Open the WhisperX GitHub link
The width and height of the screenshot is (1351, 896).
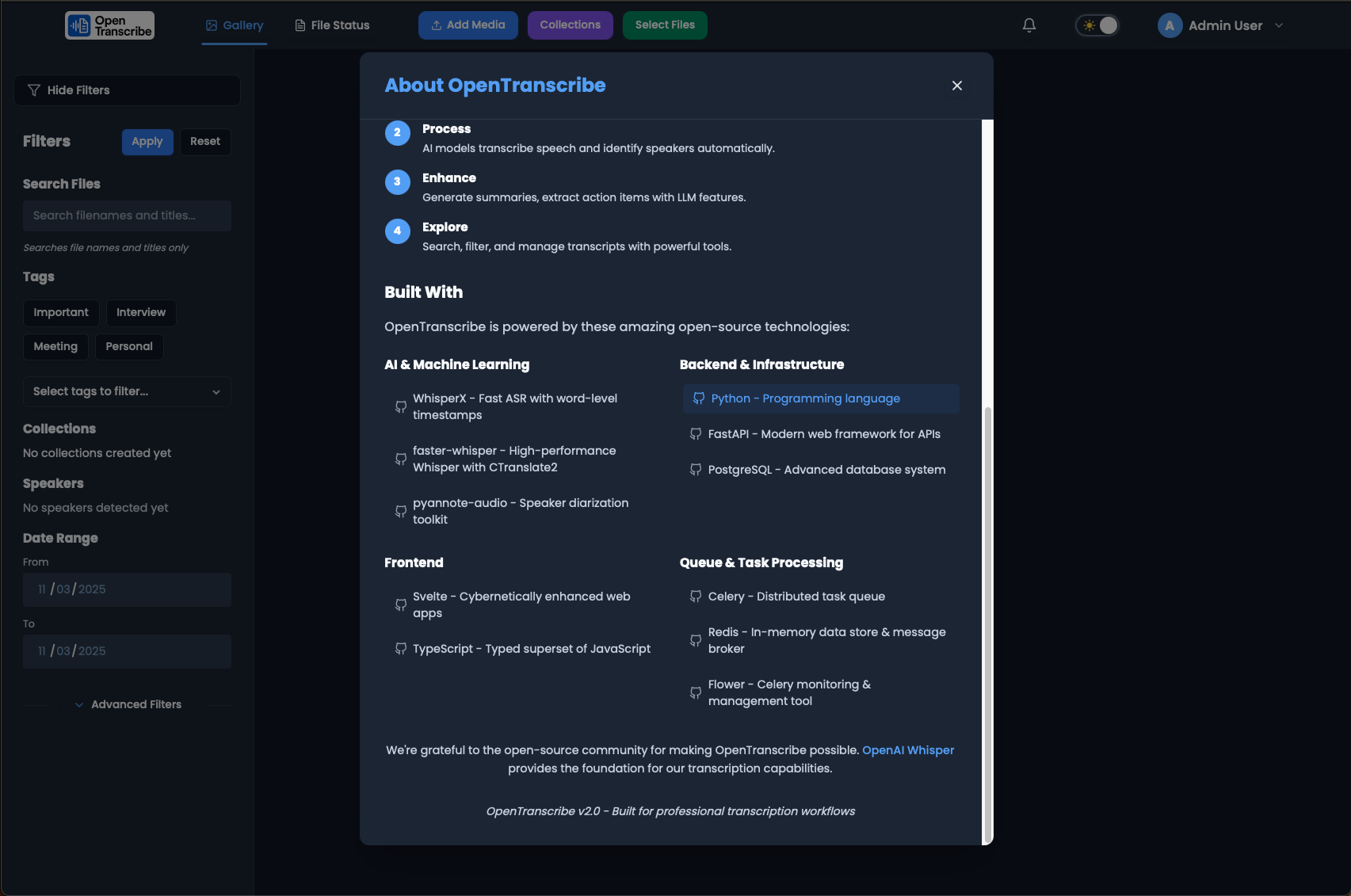(x=525, y=407)
